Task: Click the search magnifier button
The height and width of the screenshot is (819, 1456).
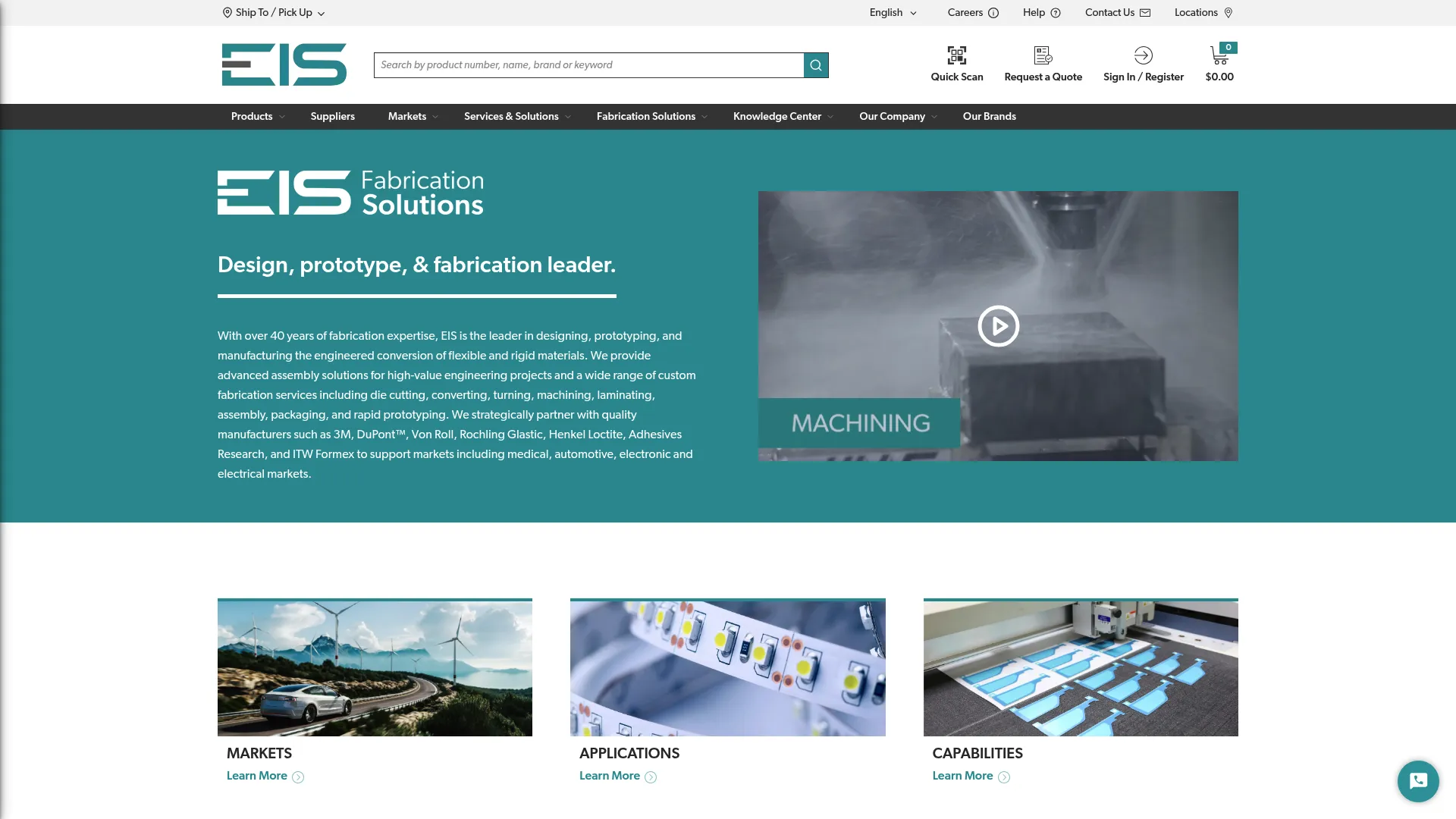Action: click(816, 65)
